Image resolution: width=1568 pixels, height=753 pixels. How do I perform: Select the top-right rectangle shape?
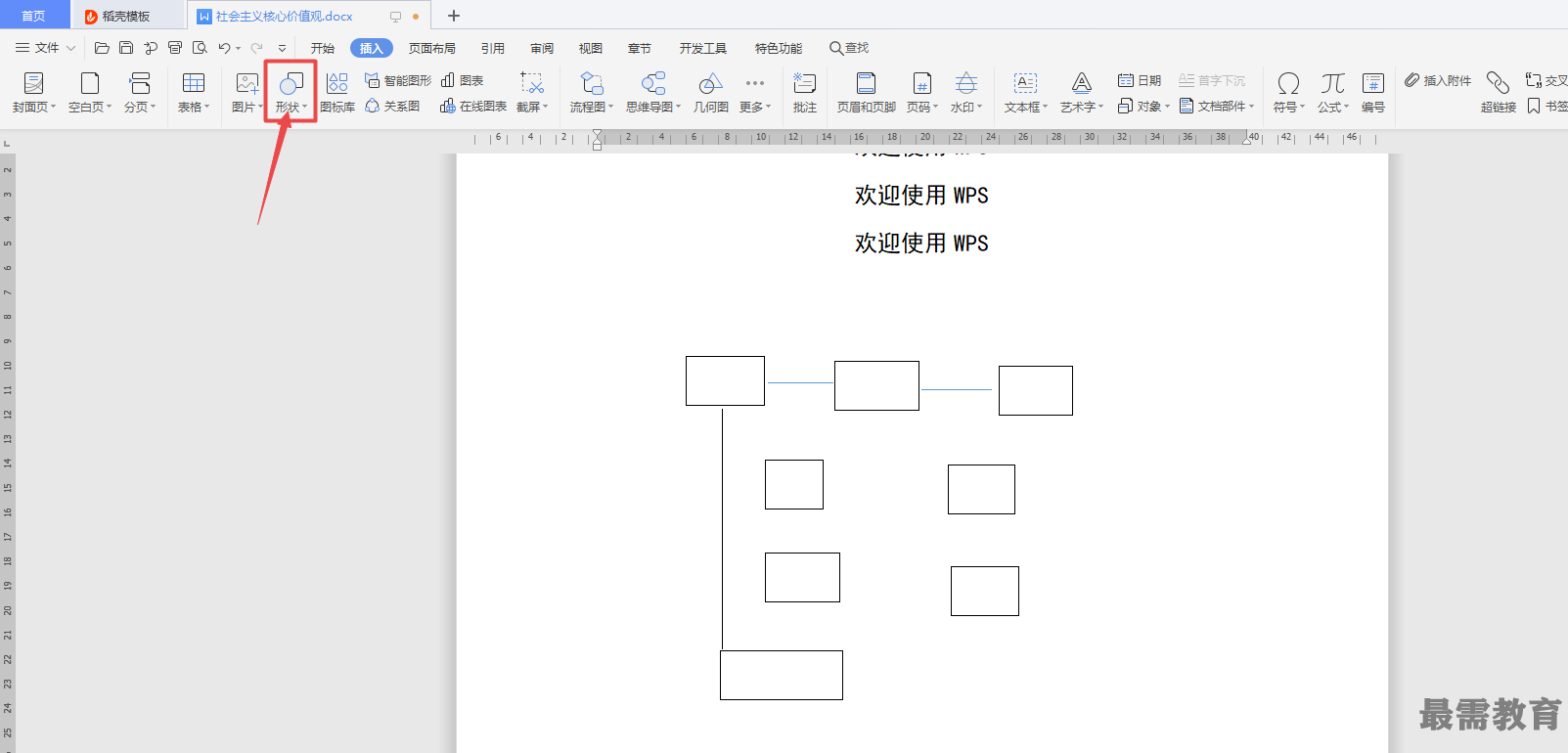[x=1036, y=390]
